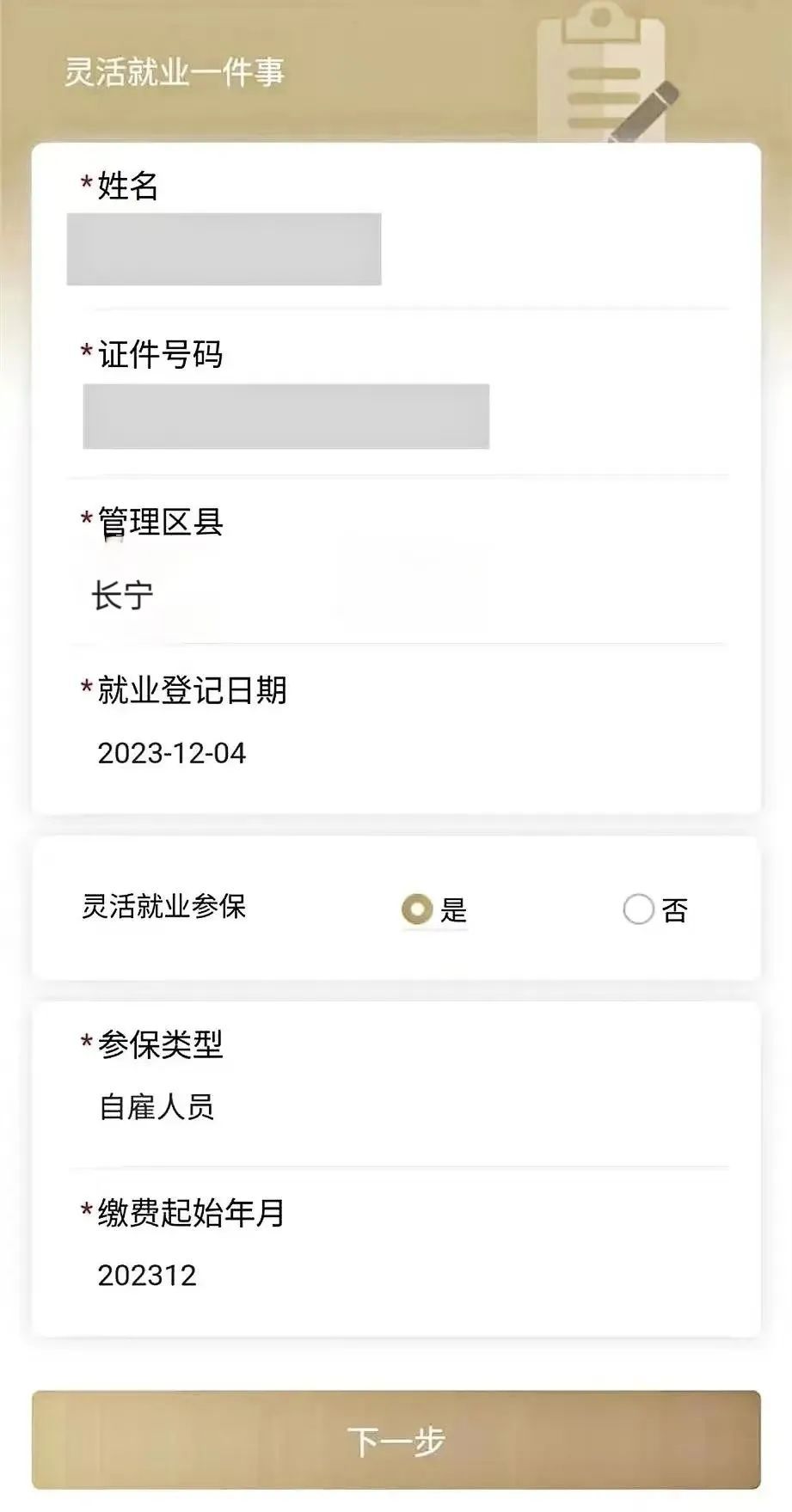Click the 就业登记日期 field label
This screenshot has width=792, height=1512.
[192, 689]
